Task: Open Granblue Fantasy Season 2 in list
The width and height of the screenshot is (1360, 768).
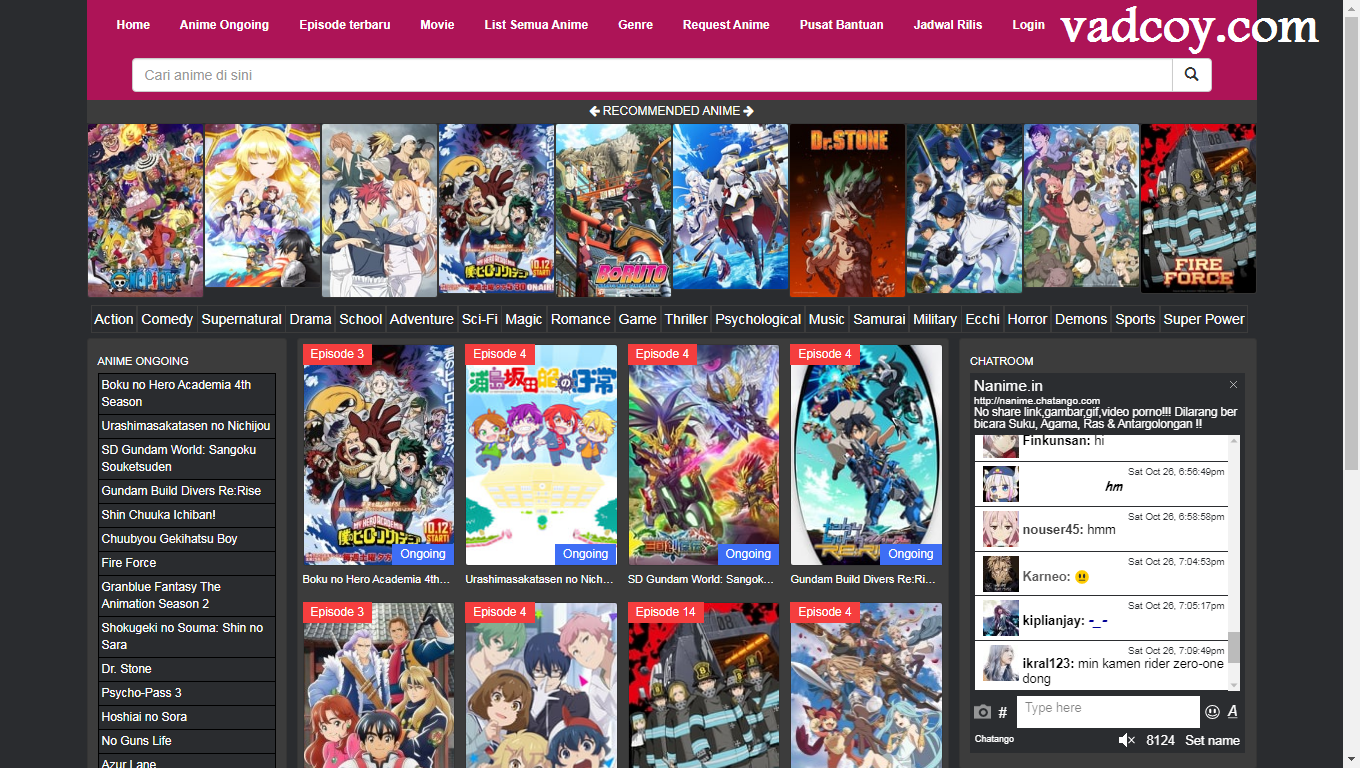Action: pyautogui.click(x=187, y=595)
